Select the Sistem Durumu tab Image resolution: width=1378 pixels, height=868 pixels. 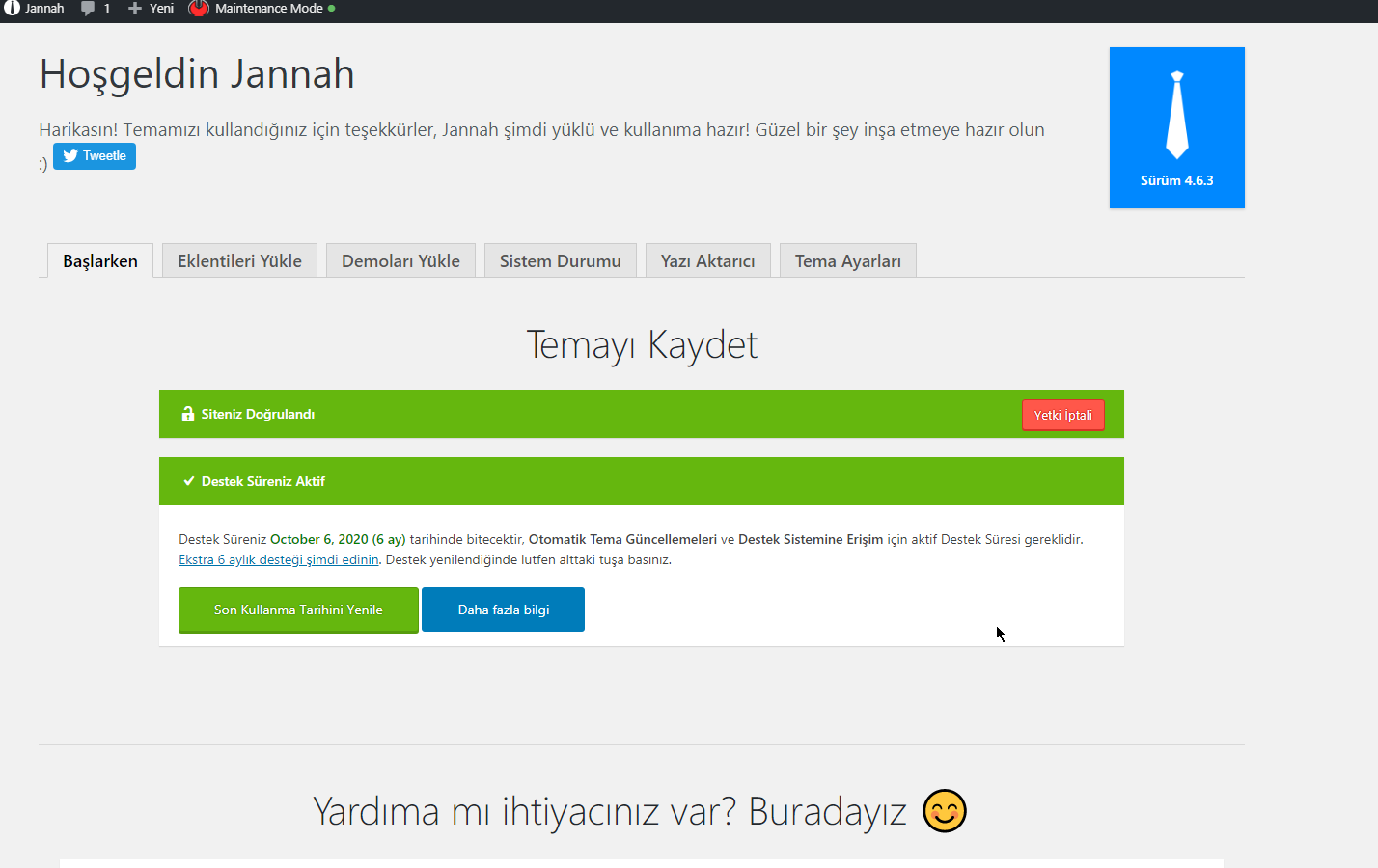tap(560, 261)
